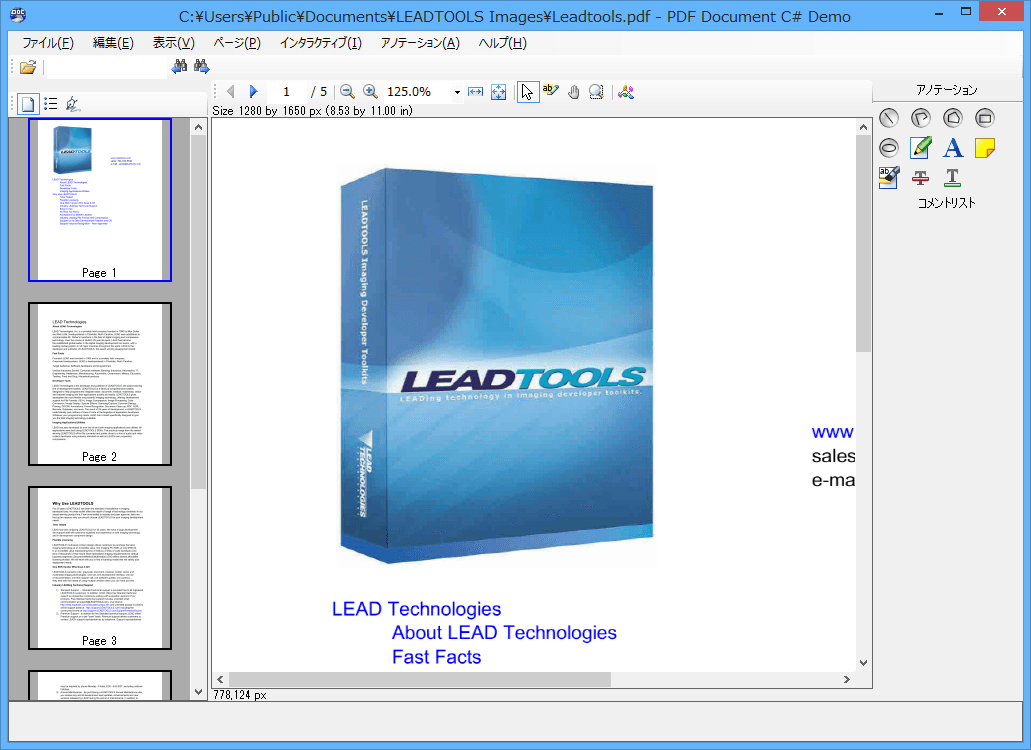The height and width of the screenshot is (750, 1031).
Task: Open the 表示(V) menu
Action: point(174,43)
